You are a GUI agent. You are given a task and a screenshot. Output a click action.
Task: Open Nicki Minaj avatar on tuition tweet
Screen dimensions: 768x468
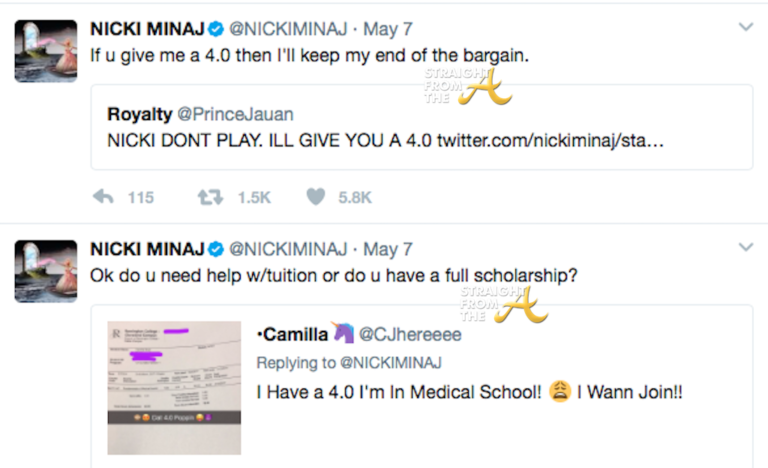(x=46, y=271)
